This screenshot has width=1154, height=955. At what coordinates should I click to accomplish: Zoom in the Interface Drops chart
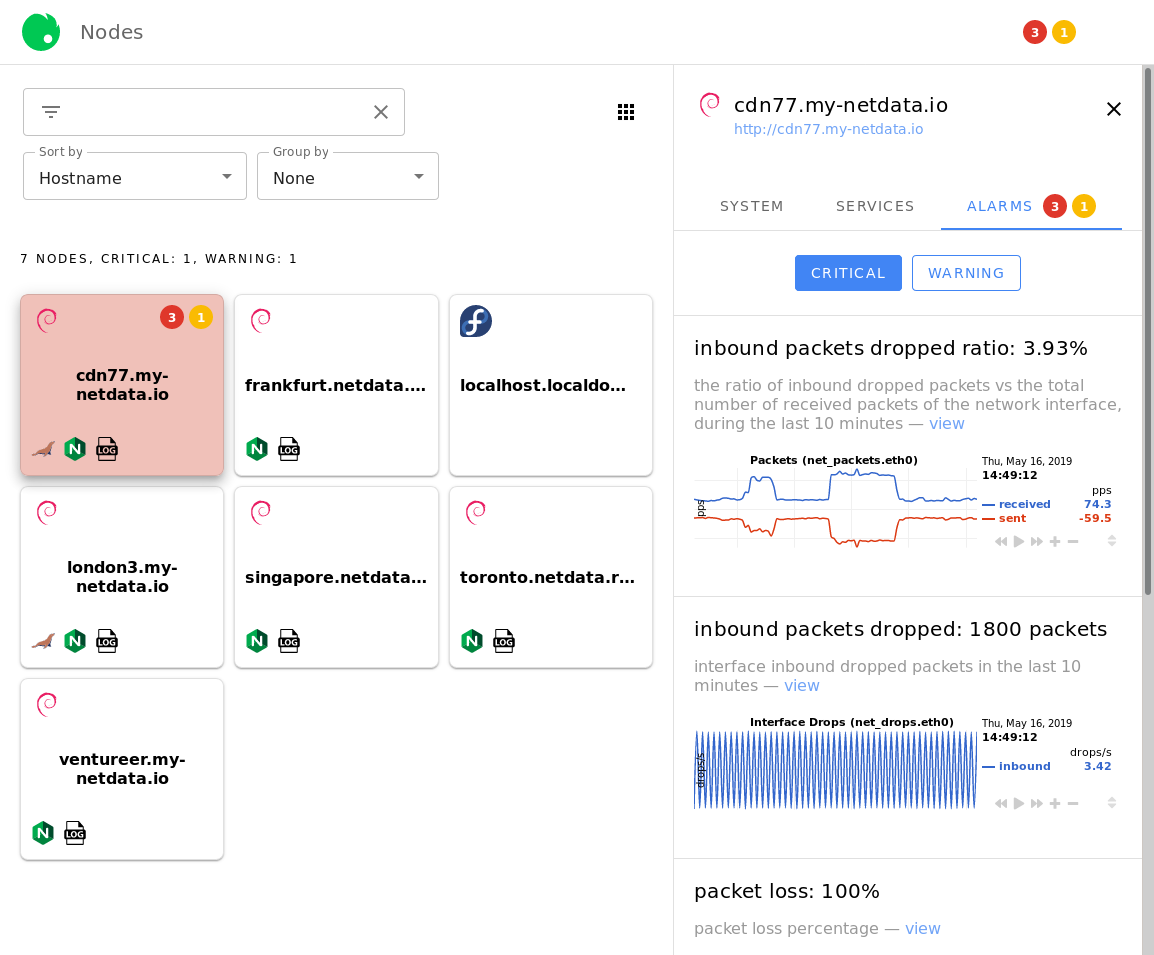click(x=1055, y=803)
